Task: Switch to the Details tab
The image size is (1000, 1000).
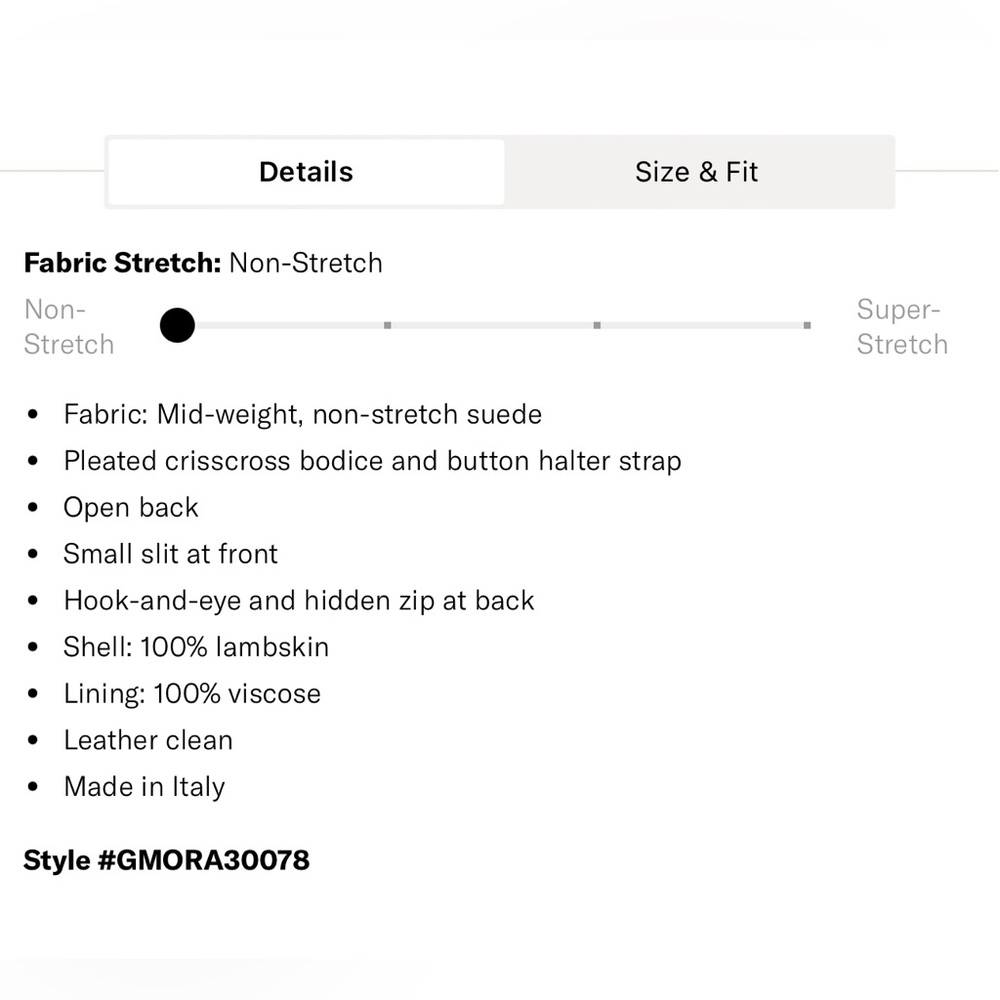Action: [306, 172]
